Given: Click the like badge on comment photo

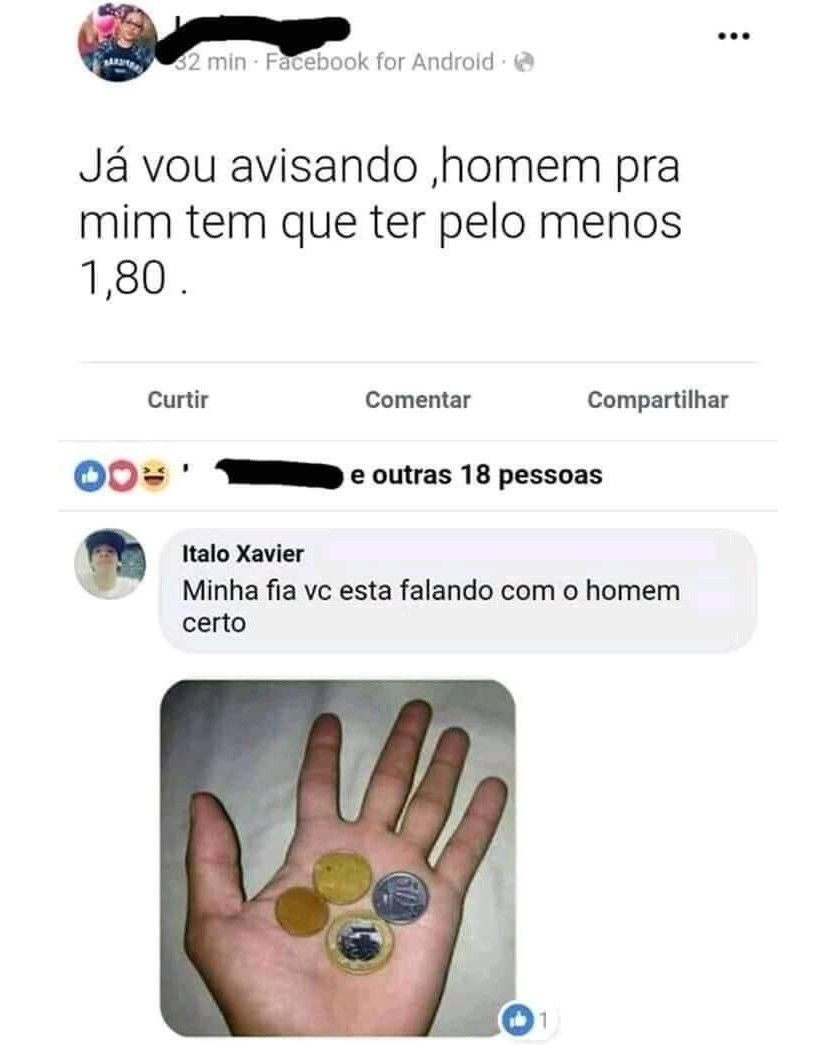Looking at the screenshot, I should click(x=517, y=1019).
